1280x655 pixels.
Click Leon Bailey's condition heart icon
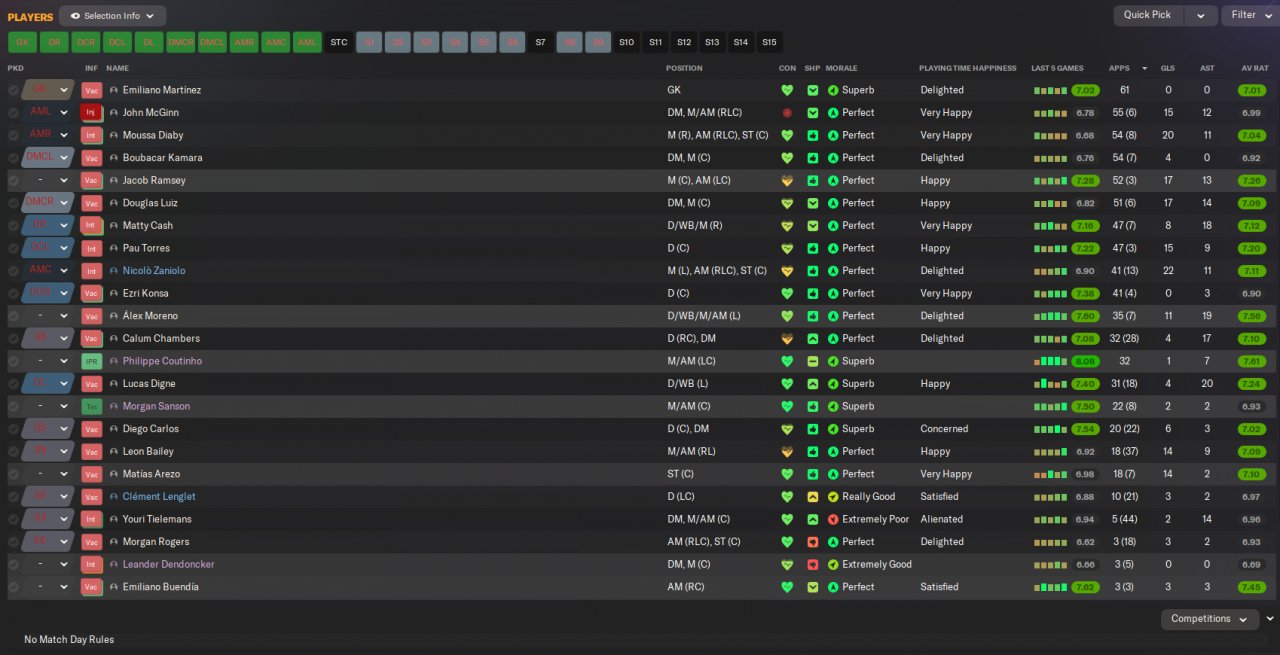click(787, 452)
